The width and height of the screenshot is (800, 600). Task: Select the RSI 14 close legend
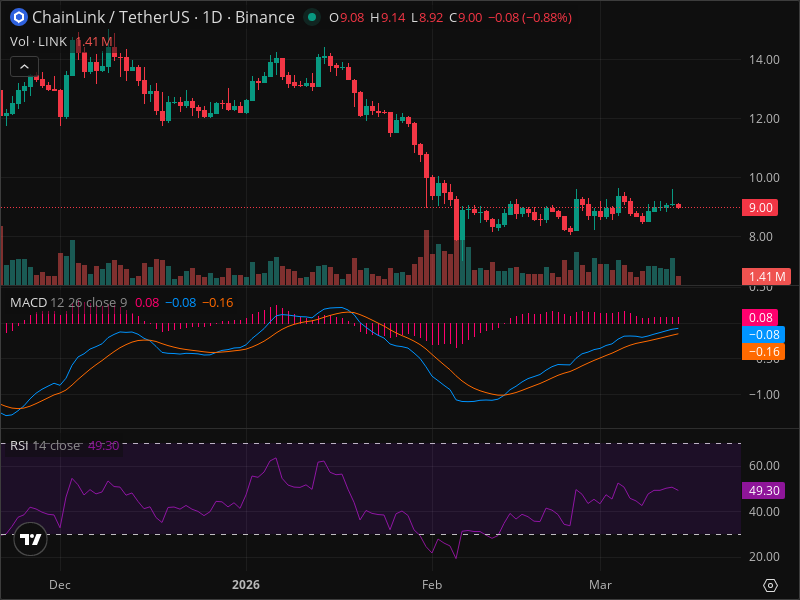[x=45, y=445]
